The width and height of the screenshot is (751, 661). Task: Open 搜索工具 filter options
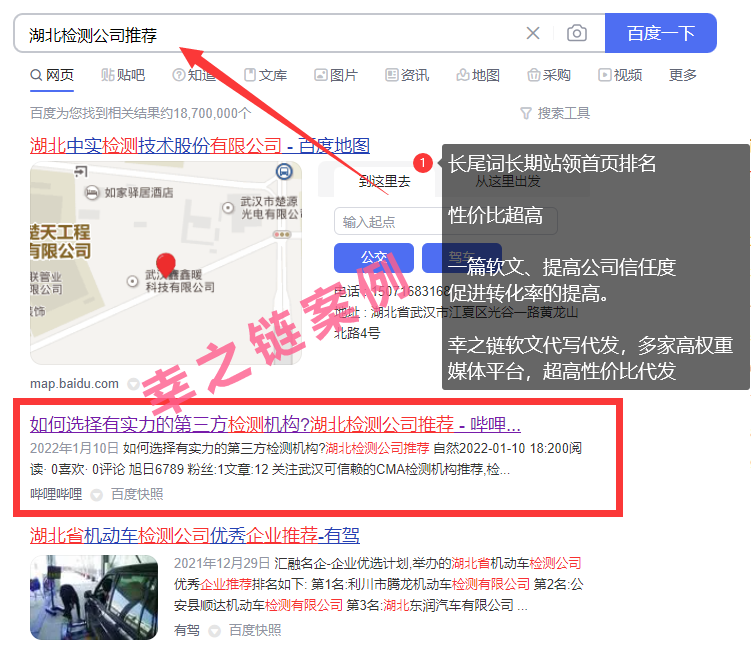coord(555,114)
